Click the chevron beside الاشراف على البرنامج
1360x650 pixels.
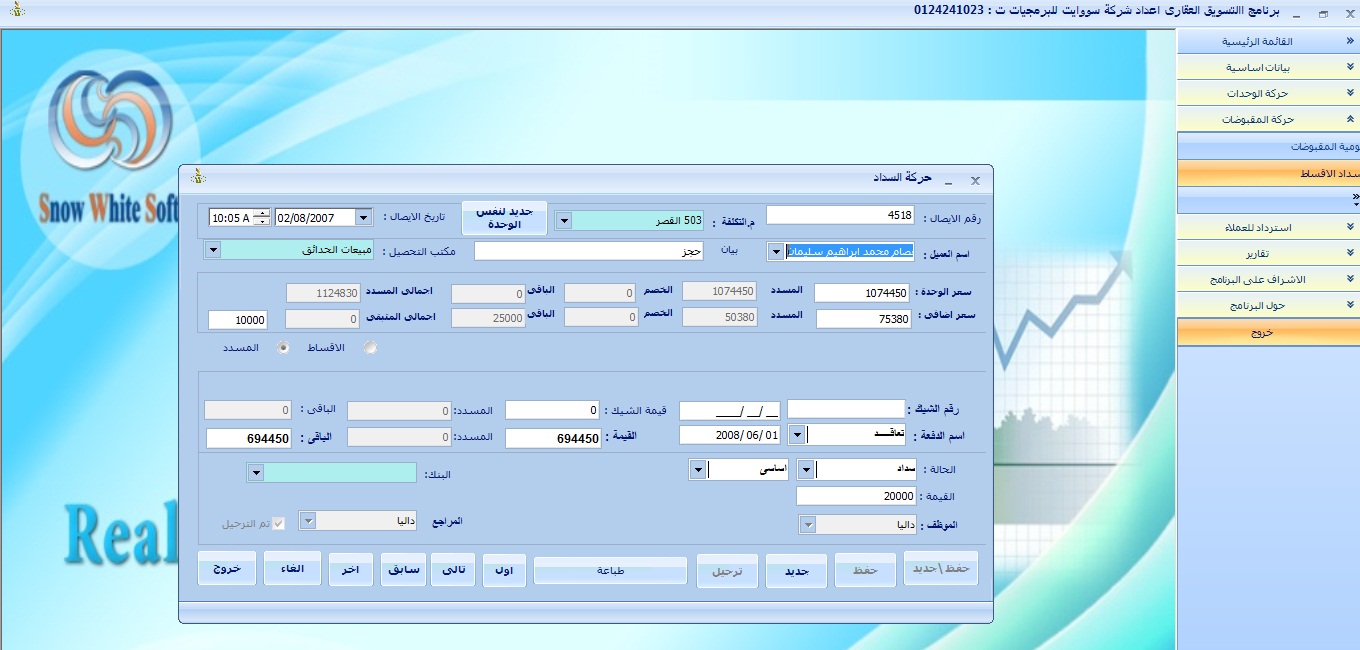click(x=1350, y=280)
